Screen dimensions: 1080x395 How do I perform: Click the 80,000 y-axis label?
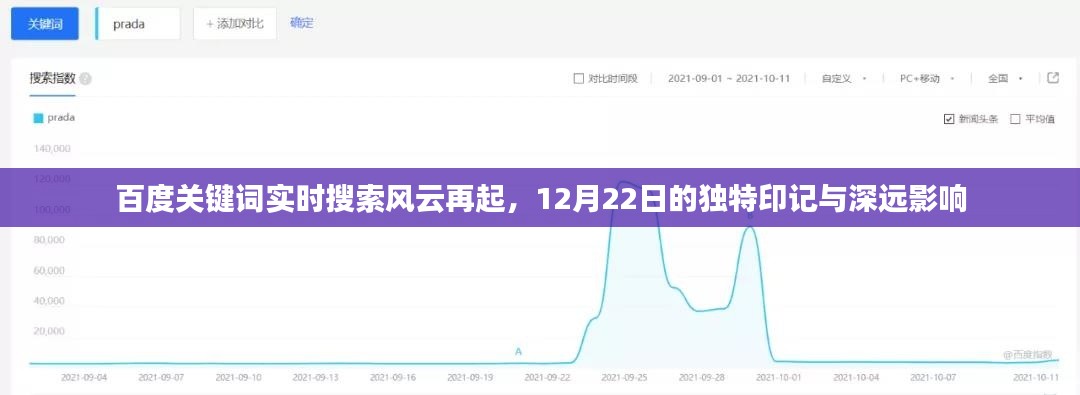49,240
